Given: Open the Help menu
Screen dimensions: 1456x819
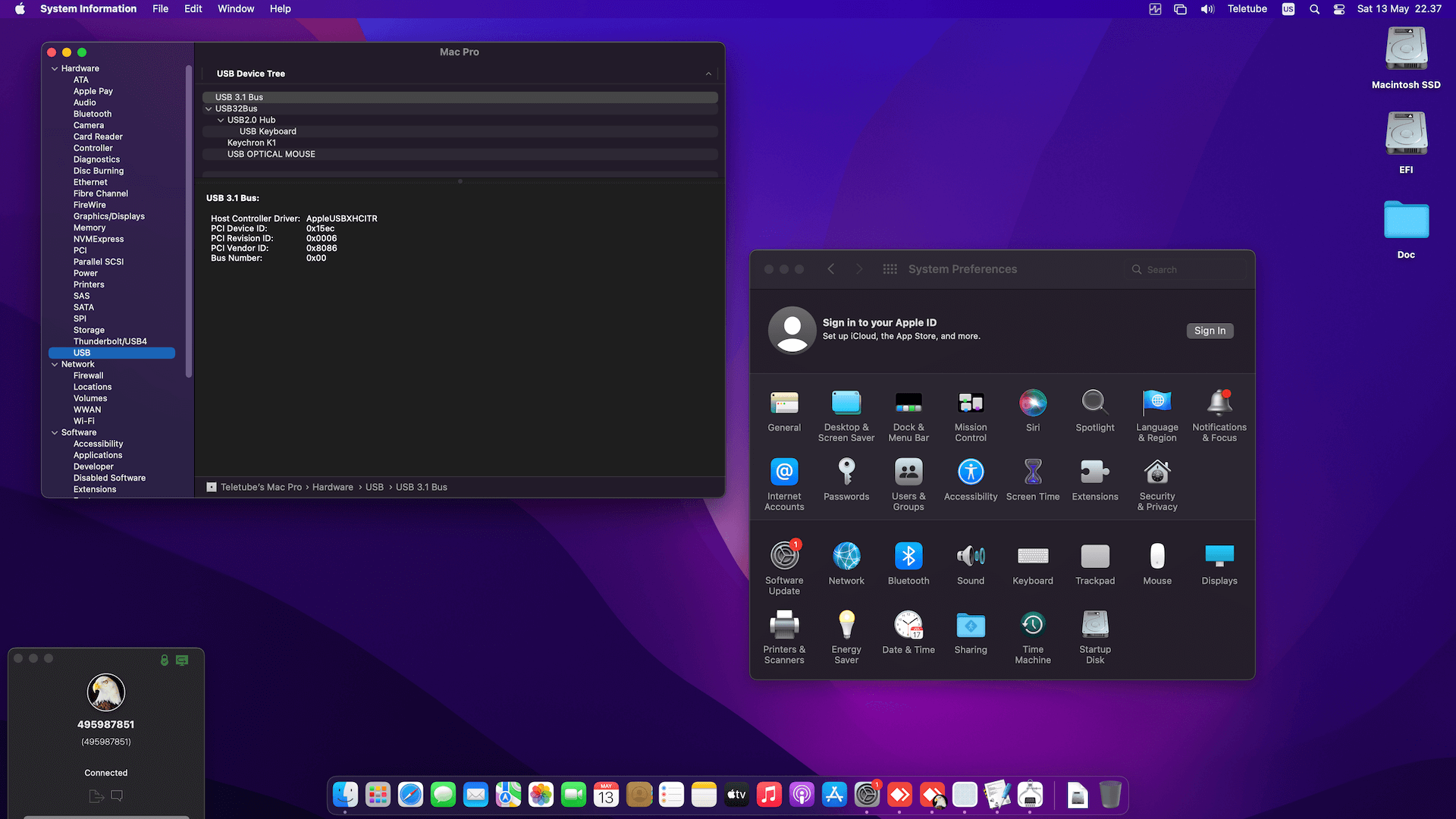Looking at the screenshot, I should [x=281, y=9].
